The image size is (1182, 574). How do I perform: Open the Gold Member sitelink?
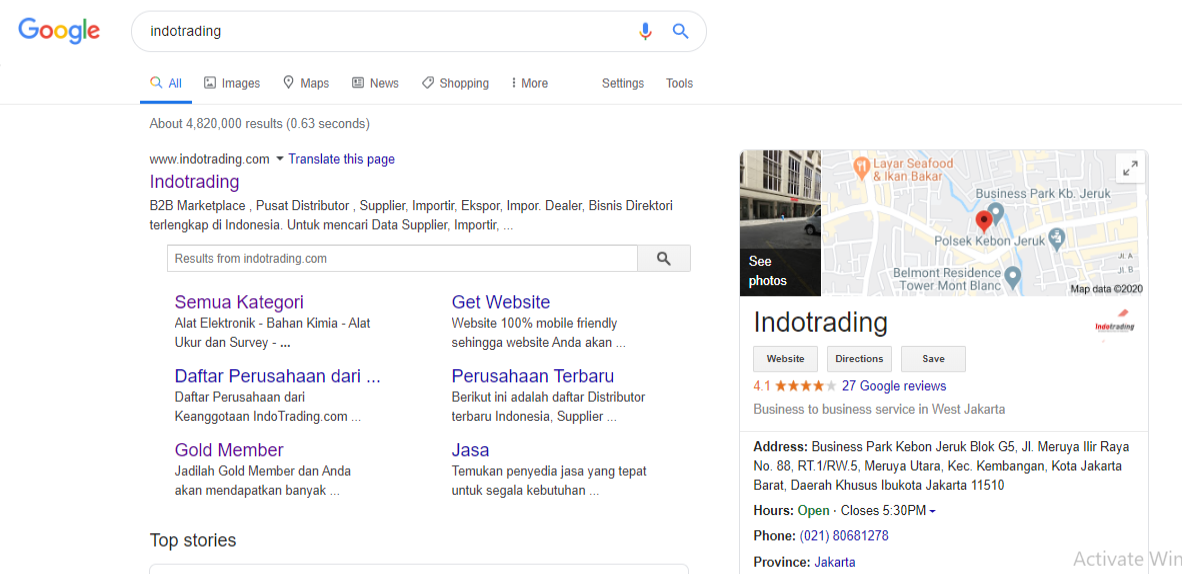click(x=229, y=450)
